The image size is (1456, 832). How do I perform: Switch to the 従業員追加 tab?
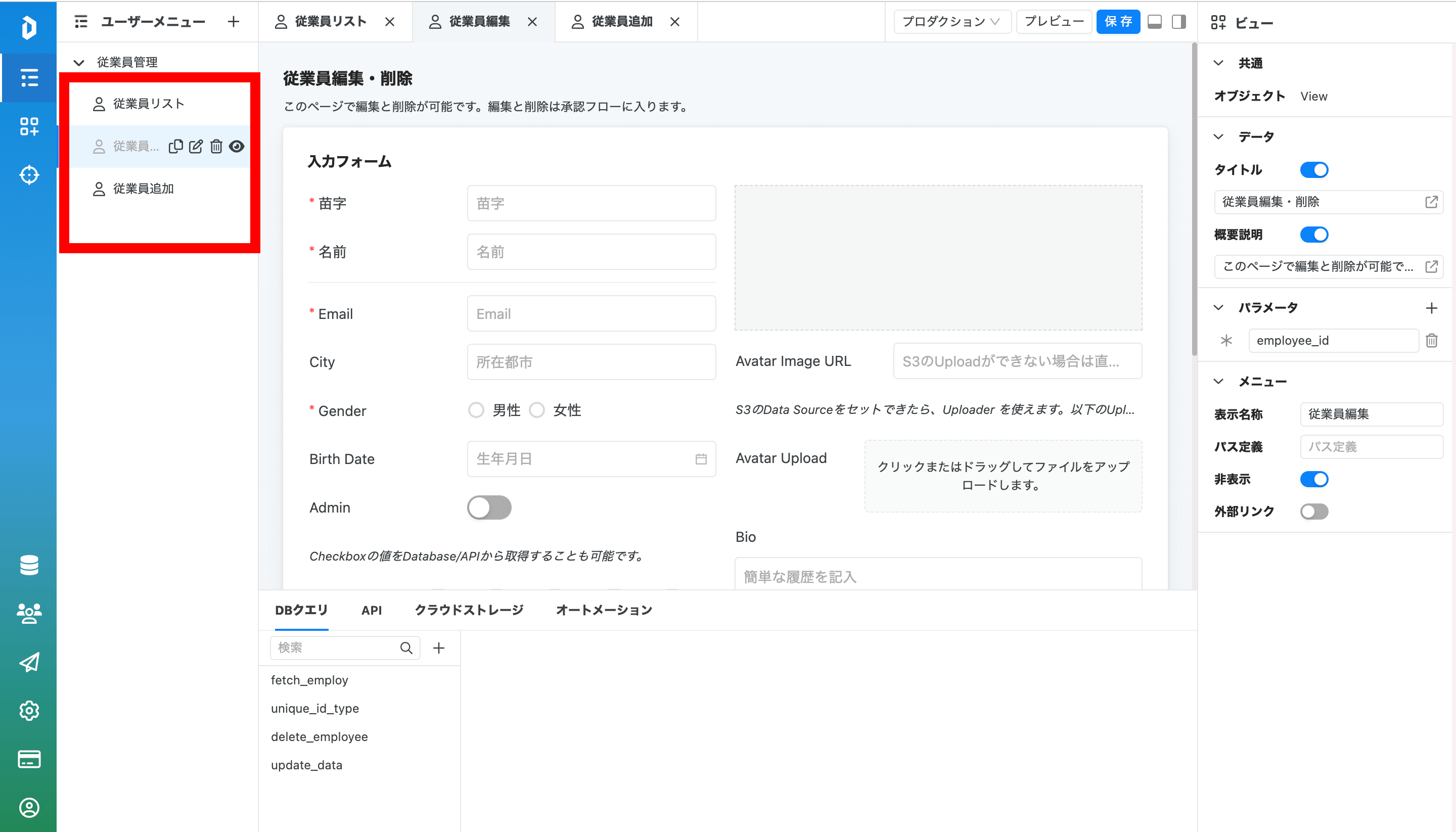pyautogui.click(x=622, y=22)
